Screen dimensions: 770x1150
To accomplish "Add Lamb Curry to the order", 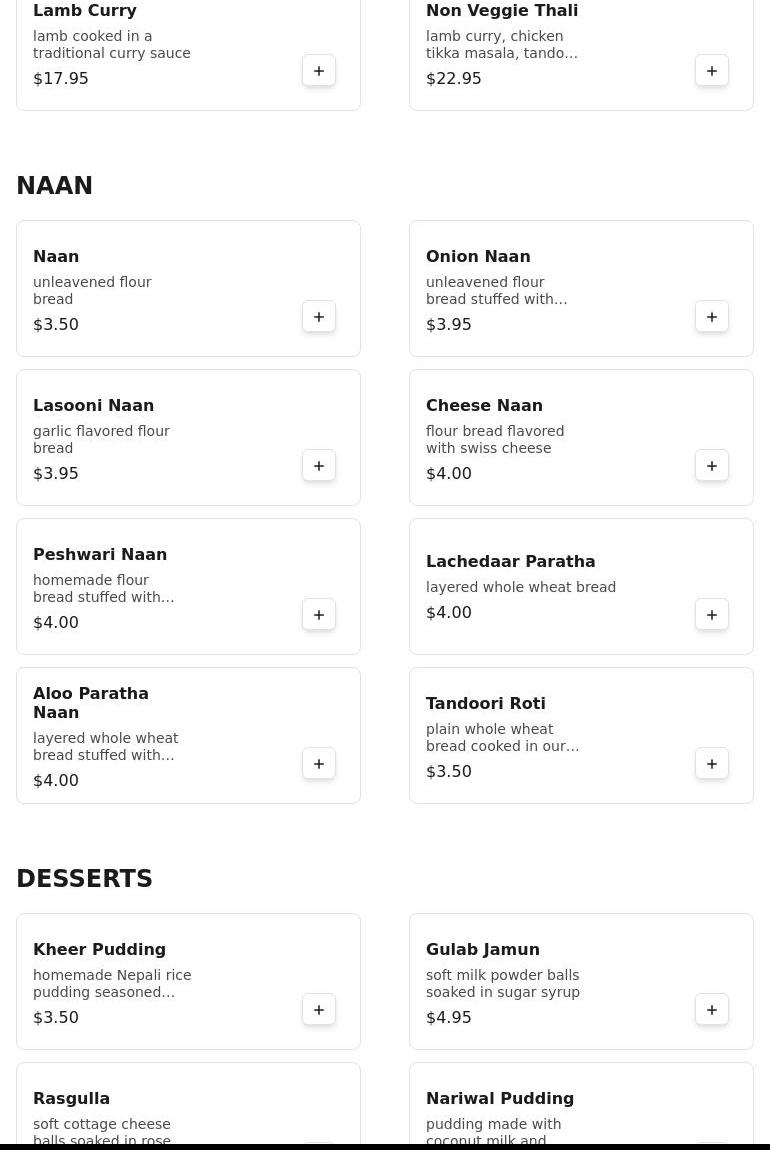I will click(x=318, y=70).
